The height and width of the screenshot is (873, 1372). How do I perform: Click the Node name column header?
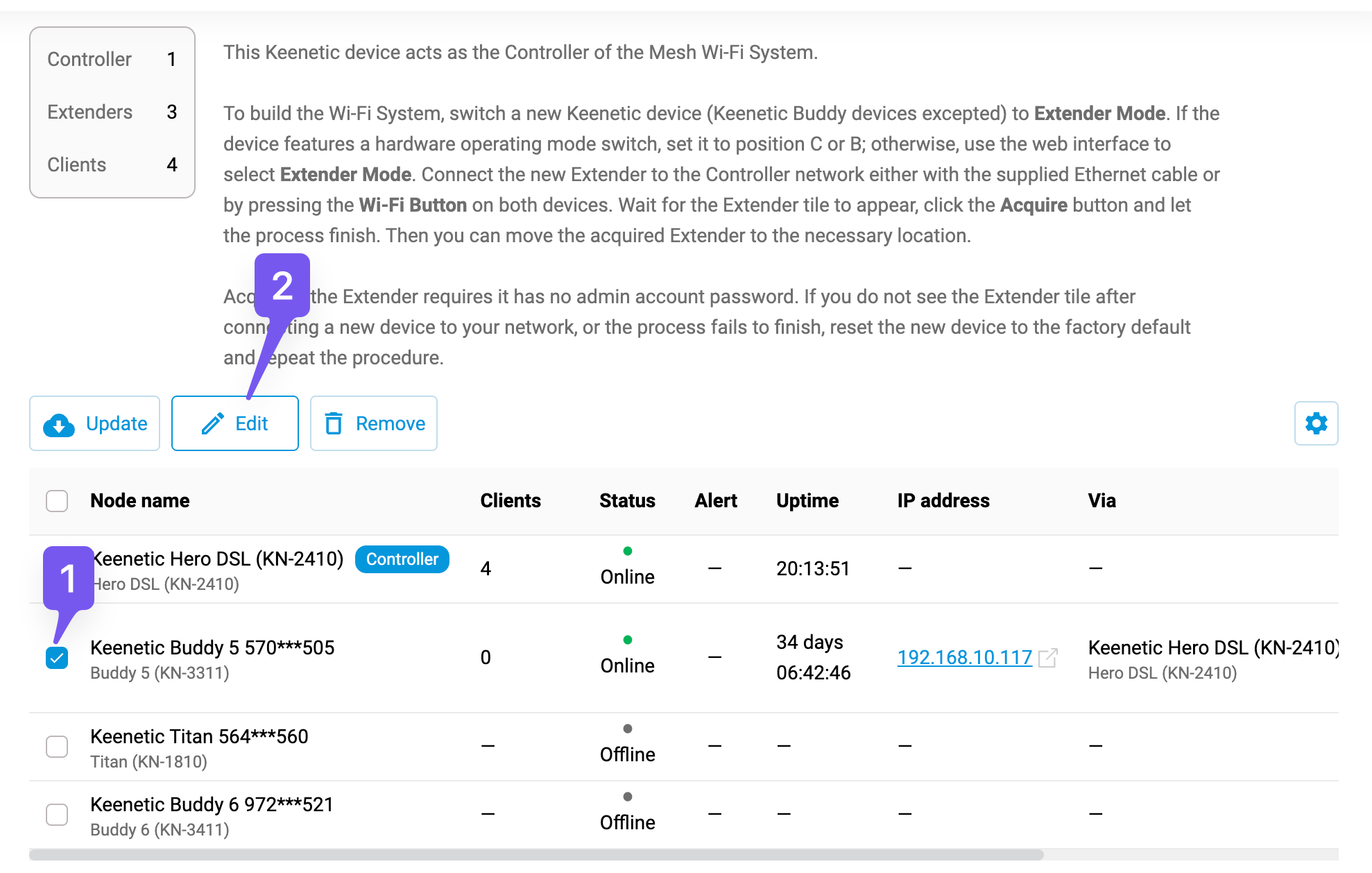[x=140, y=501]
